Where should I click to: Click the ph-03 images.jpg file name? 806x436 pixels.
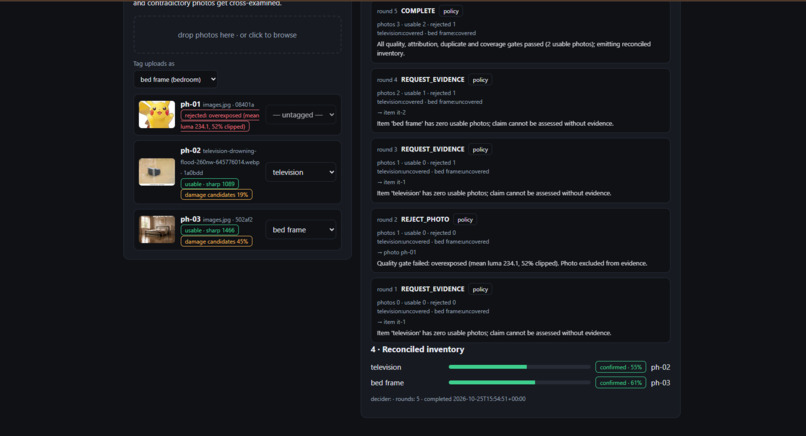[x=217, y=220]
